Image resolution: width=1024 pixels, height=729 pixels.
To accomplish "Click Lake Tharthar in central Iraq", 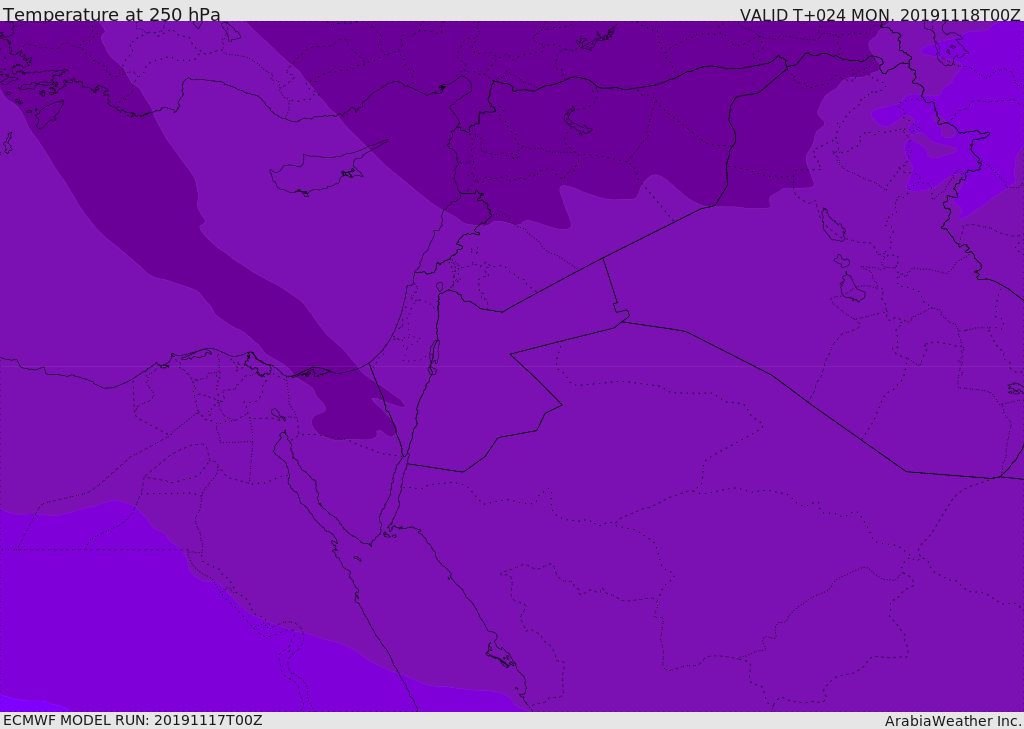I will click(832, 225).
